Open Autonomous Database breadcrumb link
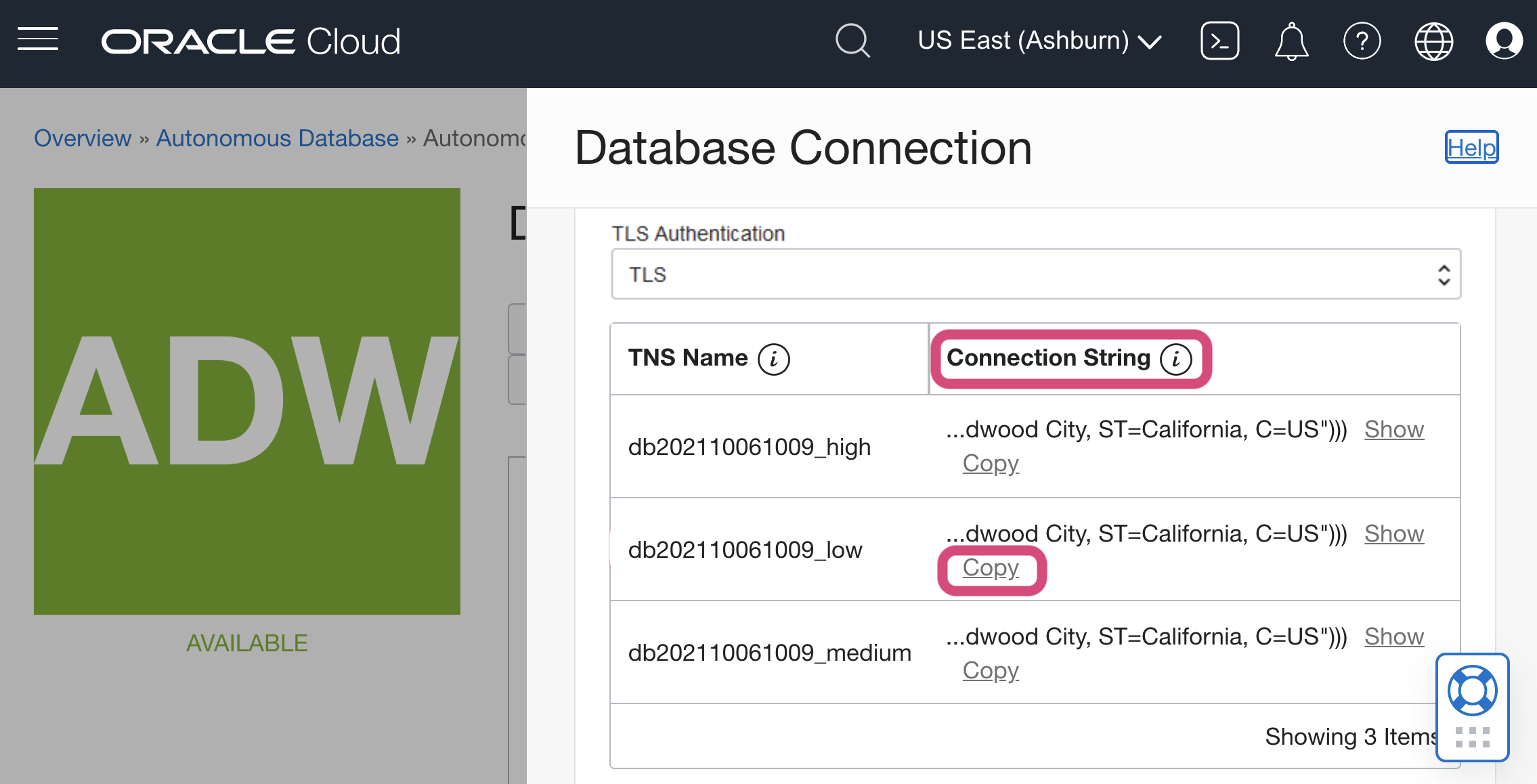This screenshot has height=784, width=1537. click(x=277, y=138)
